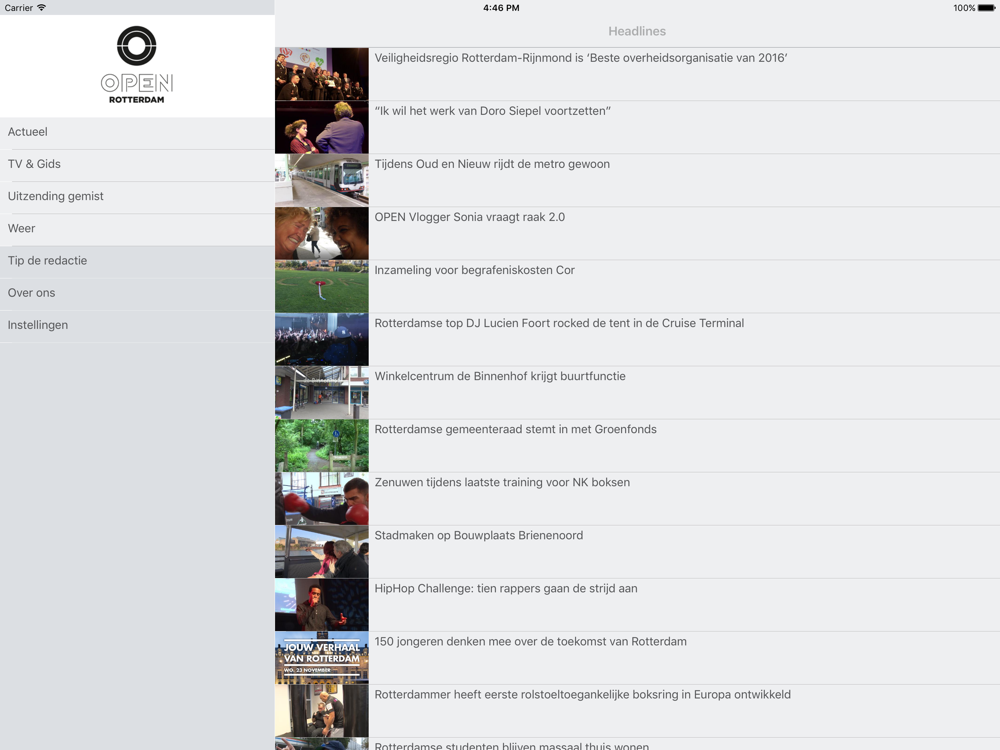Screen dimensions: 1000x750
Task: Tap the OPEN Rotterdam logo
Action: click(136, 65)
